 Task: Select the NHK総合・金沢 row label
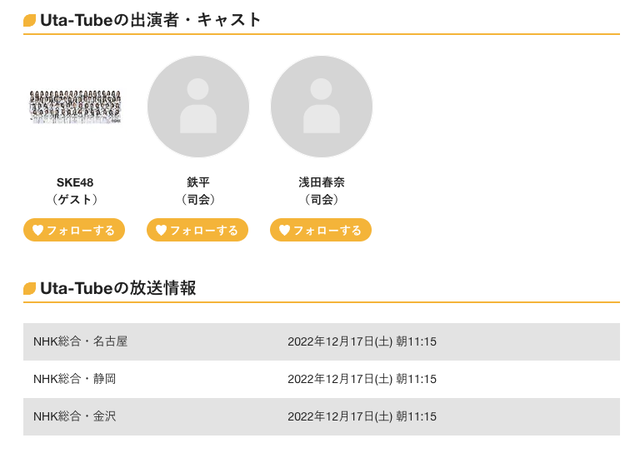pos(75,416)
